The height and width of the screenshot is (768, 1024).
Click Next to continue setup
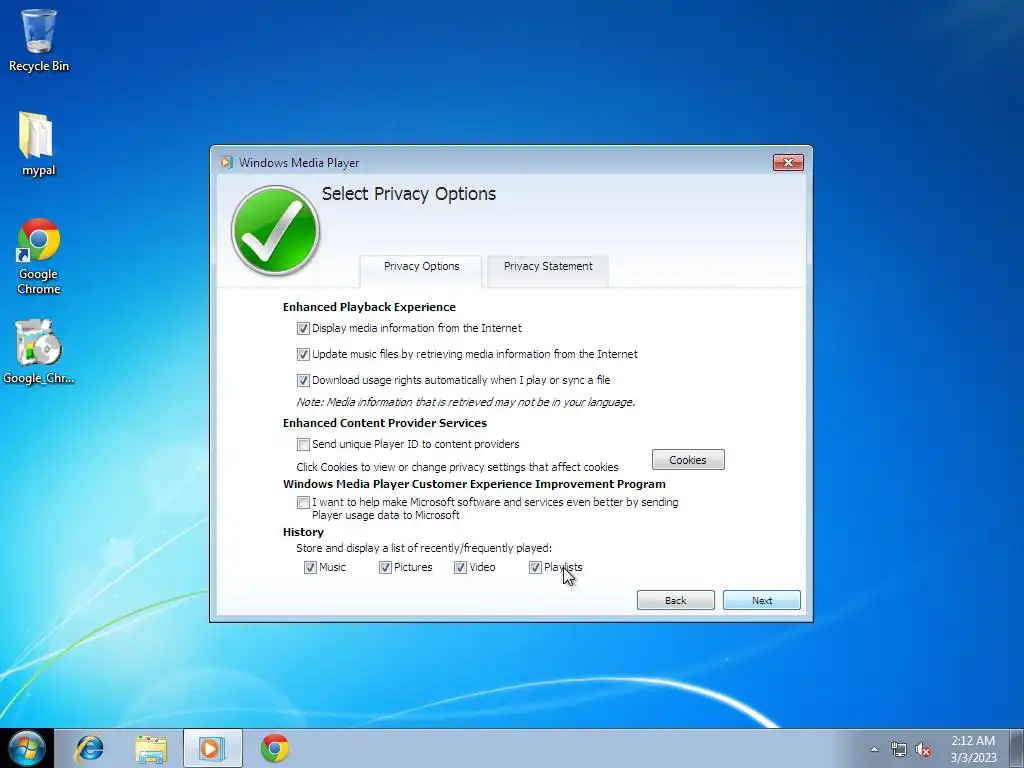tap(761, 600)
